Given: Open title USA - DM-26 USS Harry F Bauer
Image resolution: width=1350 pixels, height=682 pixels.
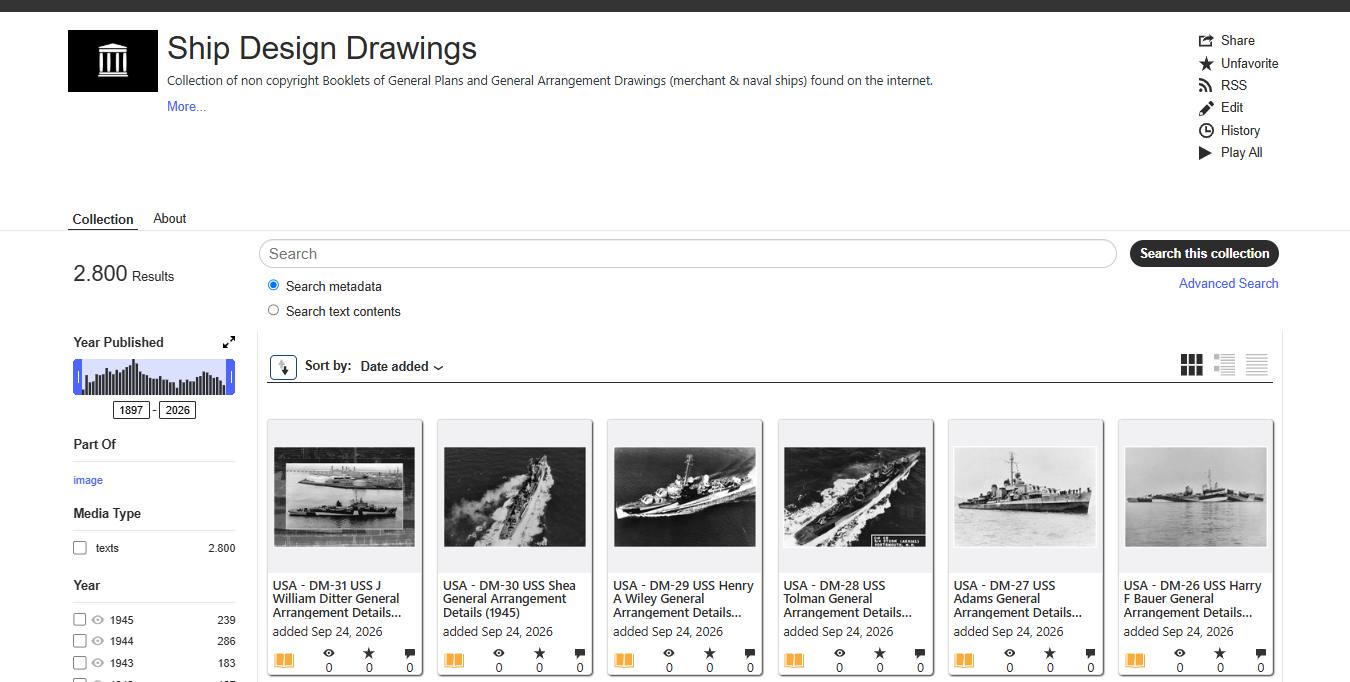Looking at the screenshot, I should pyautogui.click(x=1192, y=599).
